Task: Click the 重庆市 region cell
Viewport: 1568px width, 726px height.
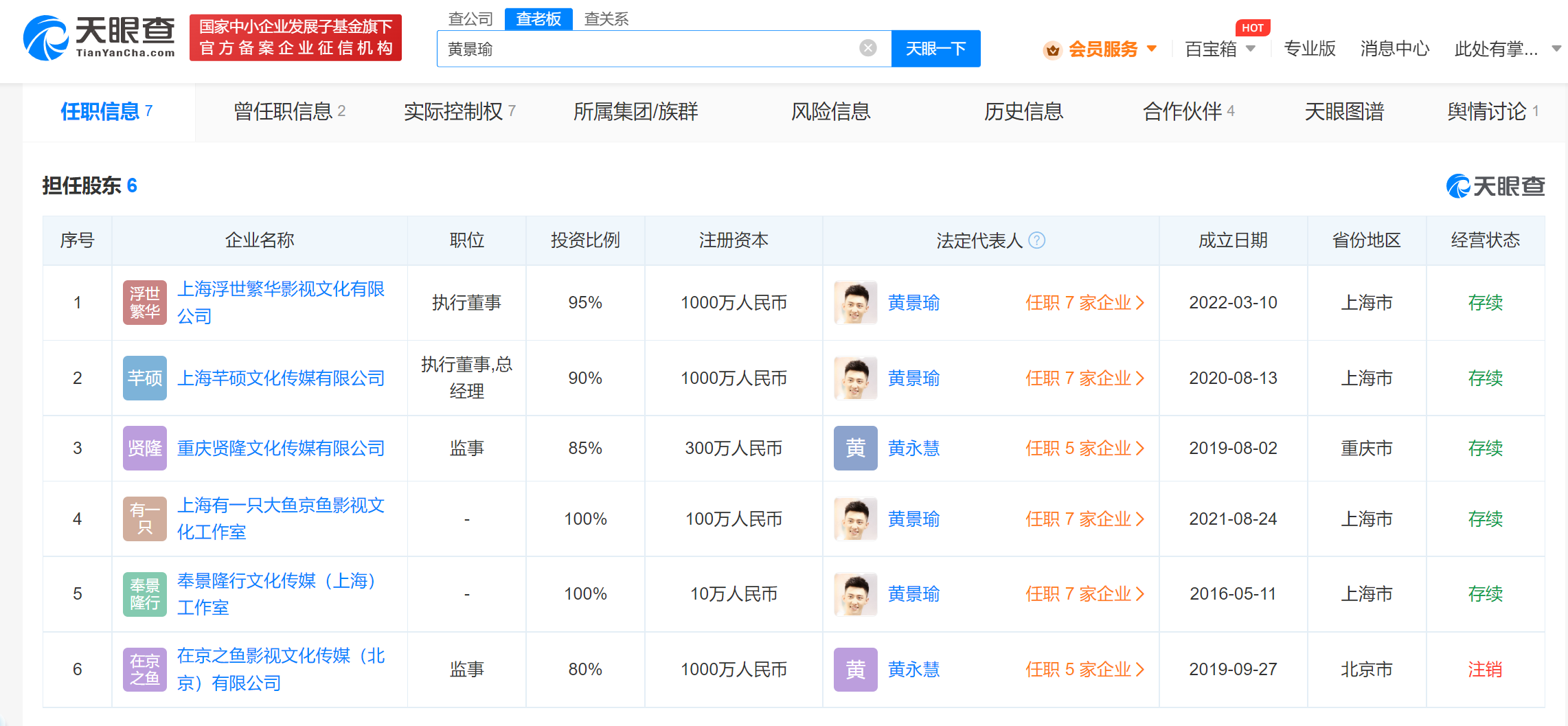Action: click(x=1366, y=448)
